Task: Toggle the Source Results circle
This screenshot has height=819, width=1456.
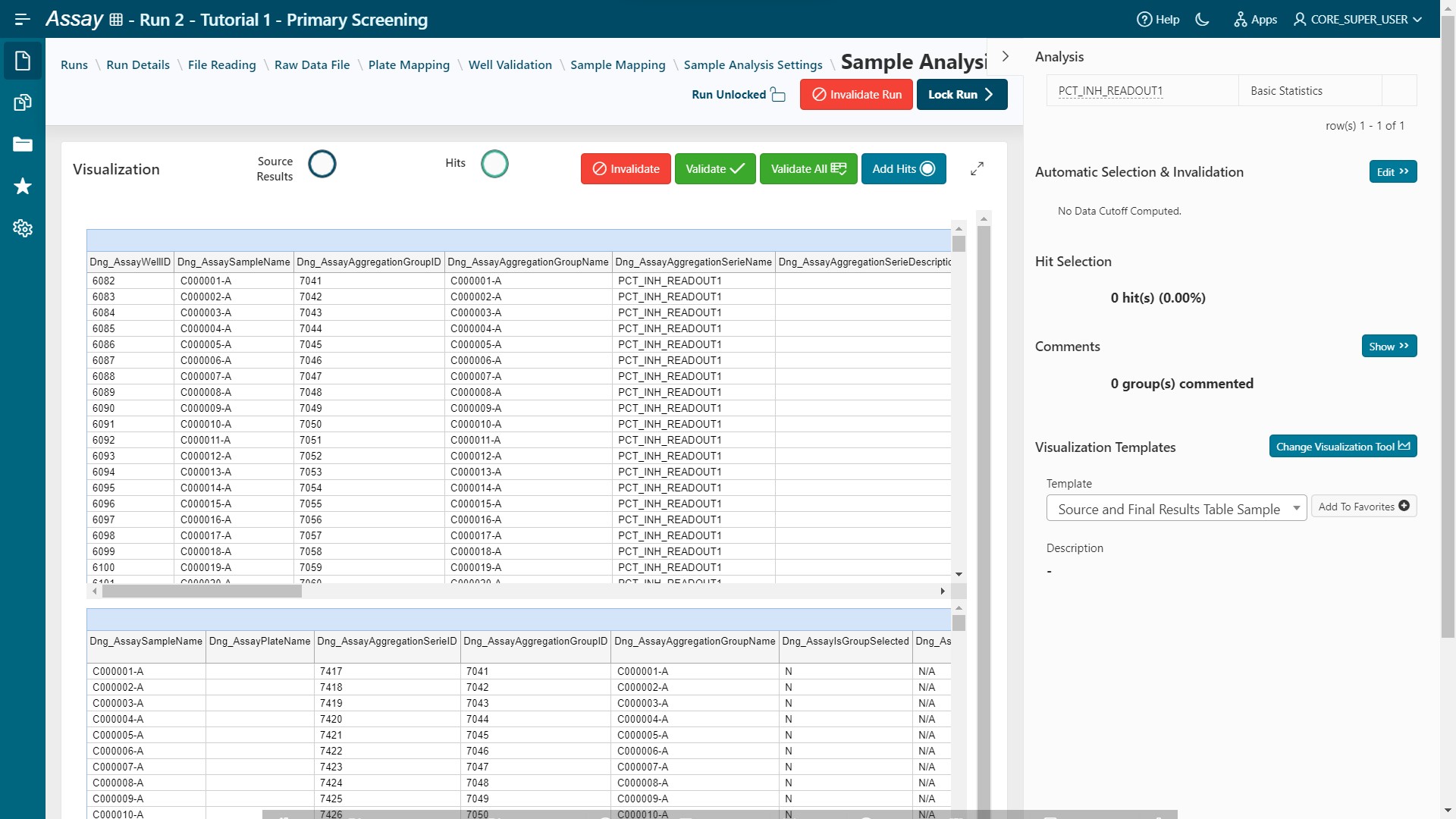Action: tap(322, 164)
